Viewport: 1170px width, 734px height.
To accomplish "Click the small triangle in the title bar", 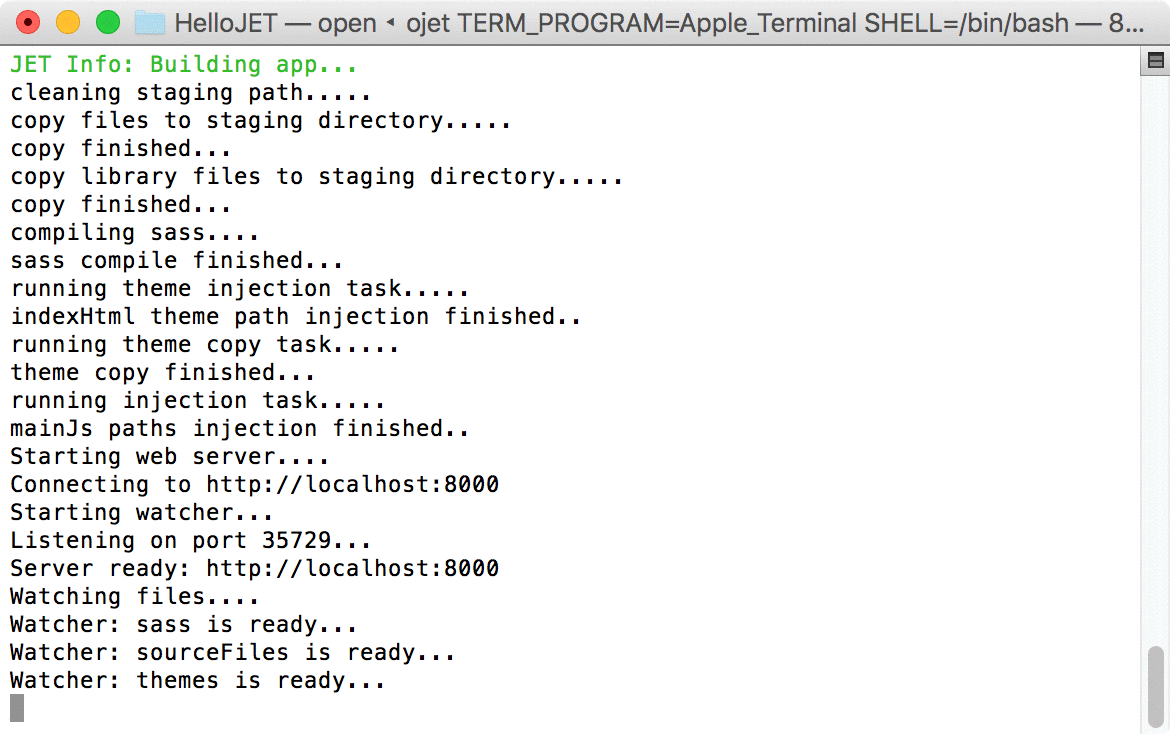I will (390, 23).
